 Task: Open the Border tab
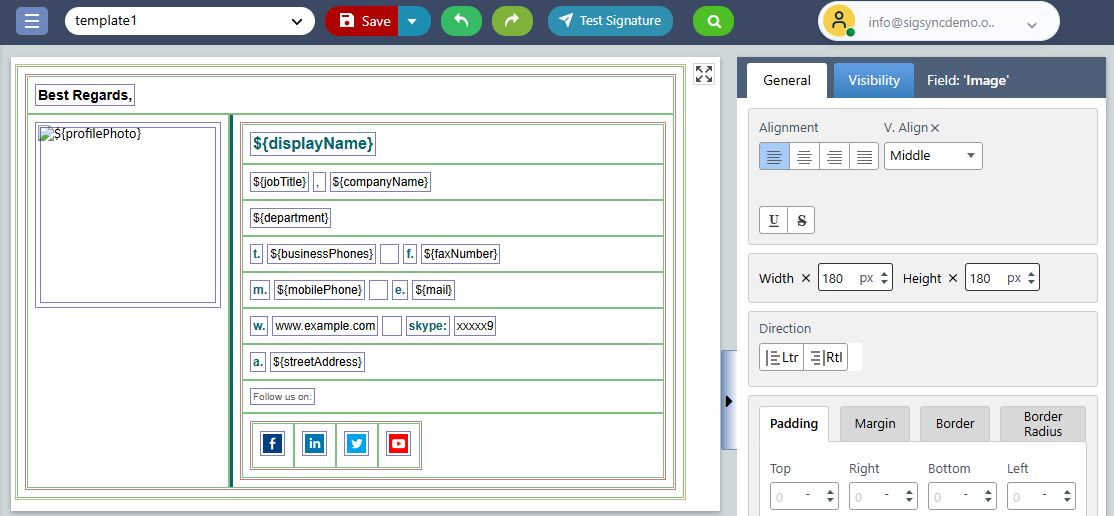pos(955,423)
